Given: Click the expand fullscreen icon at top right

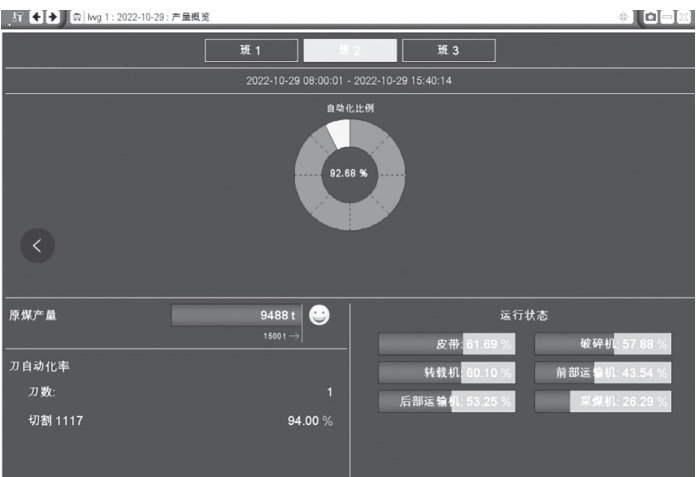Looking at the screenshot, I should tap(682, 17).
